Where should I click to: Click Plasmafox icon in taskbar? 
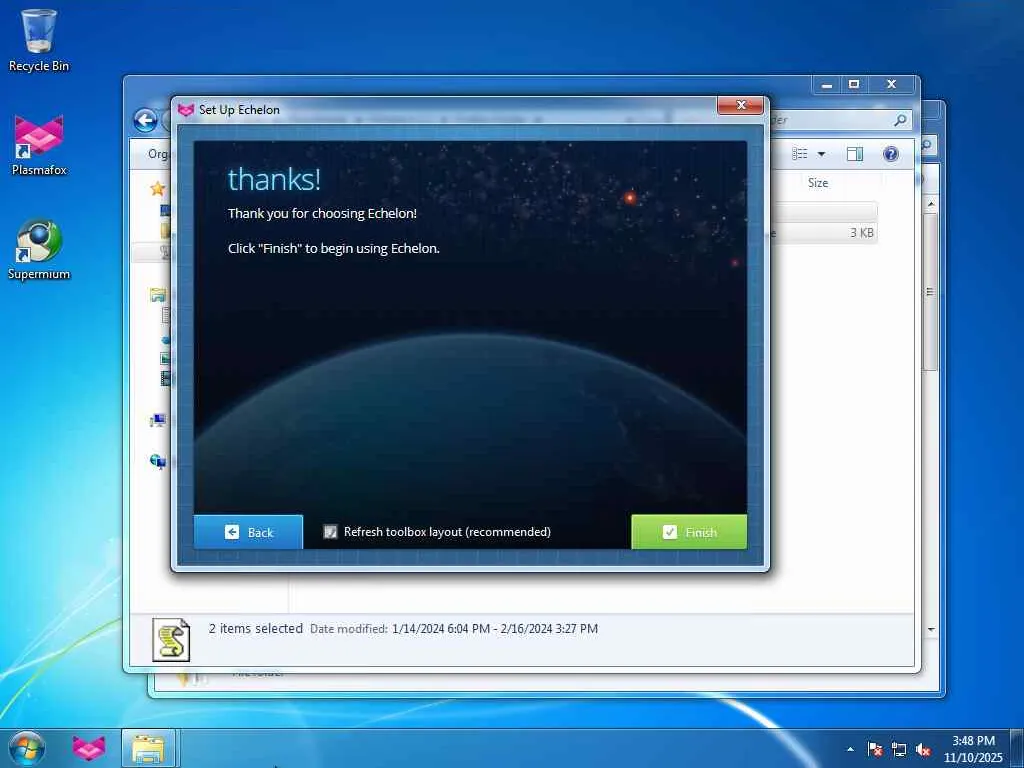[89, 748]
